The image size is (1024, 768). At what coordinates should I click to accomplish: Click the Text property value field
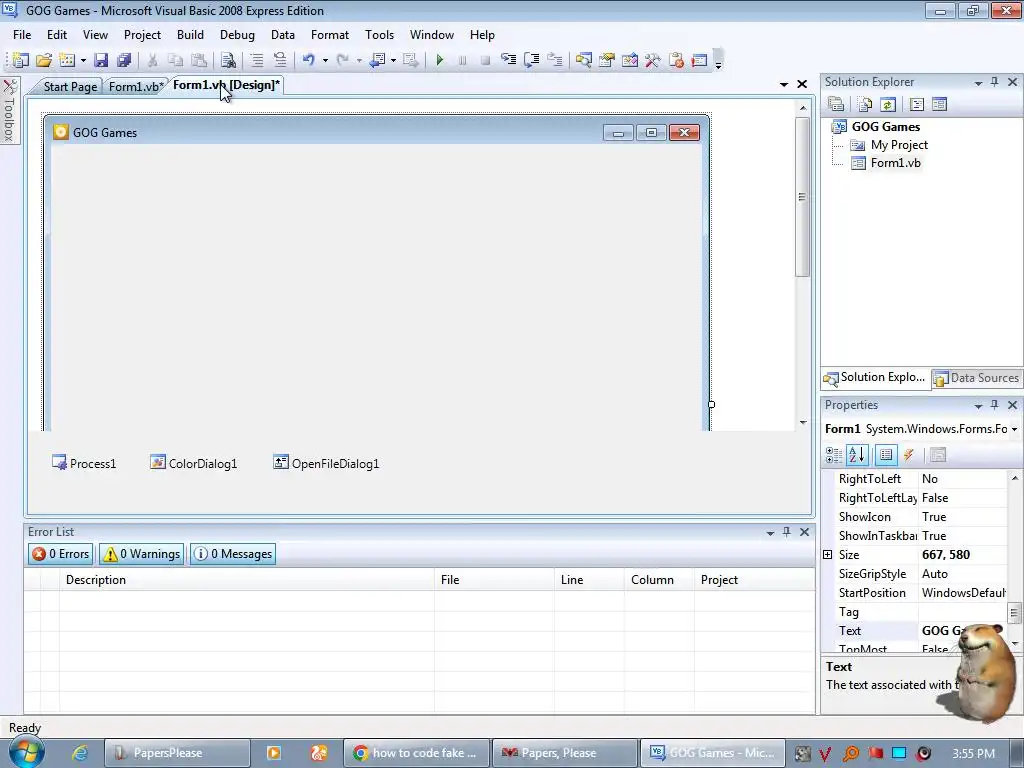pyautogui.click(x=962, y=630)
